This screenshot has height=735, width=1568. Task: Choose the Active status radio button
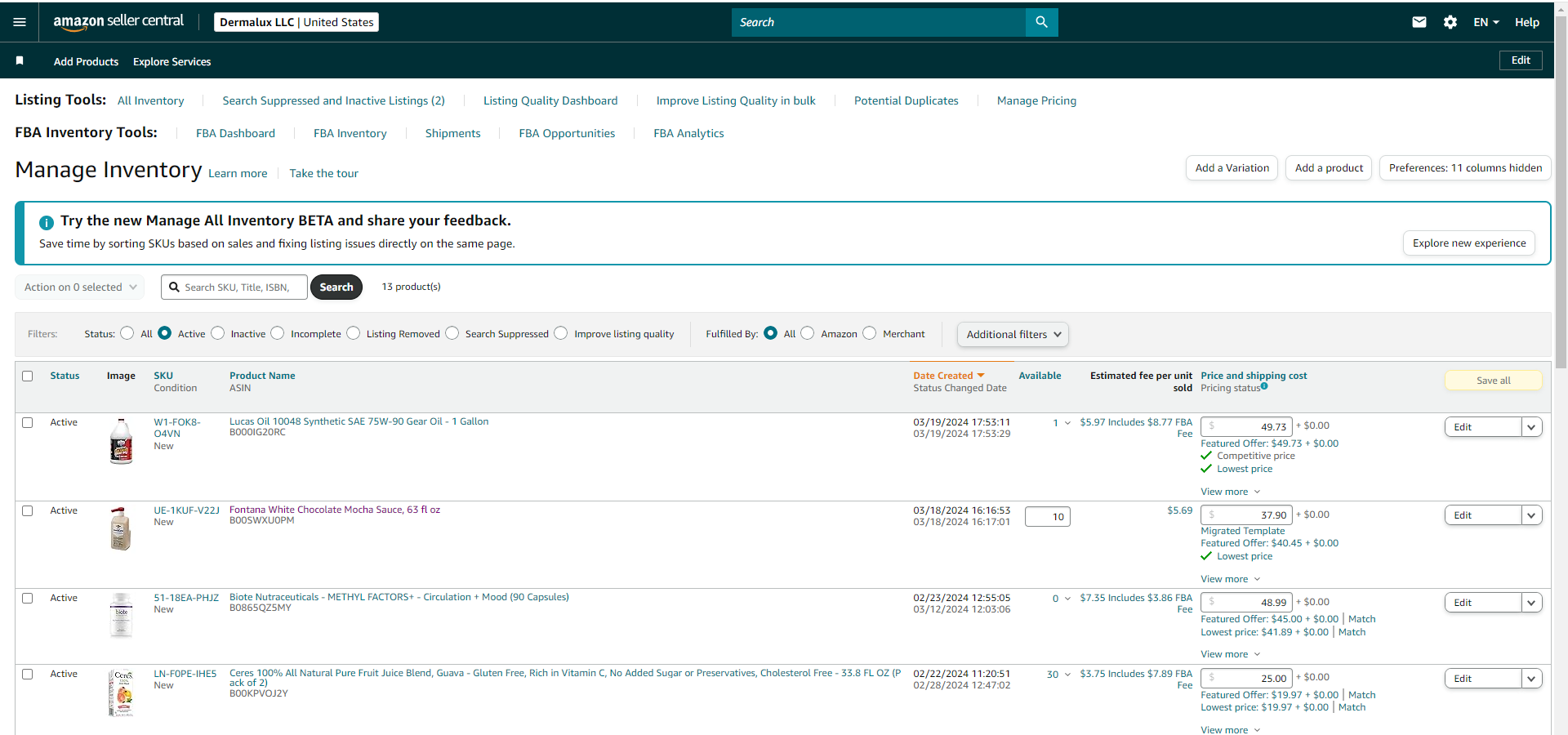[164, 333]
